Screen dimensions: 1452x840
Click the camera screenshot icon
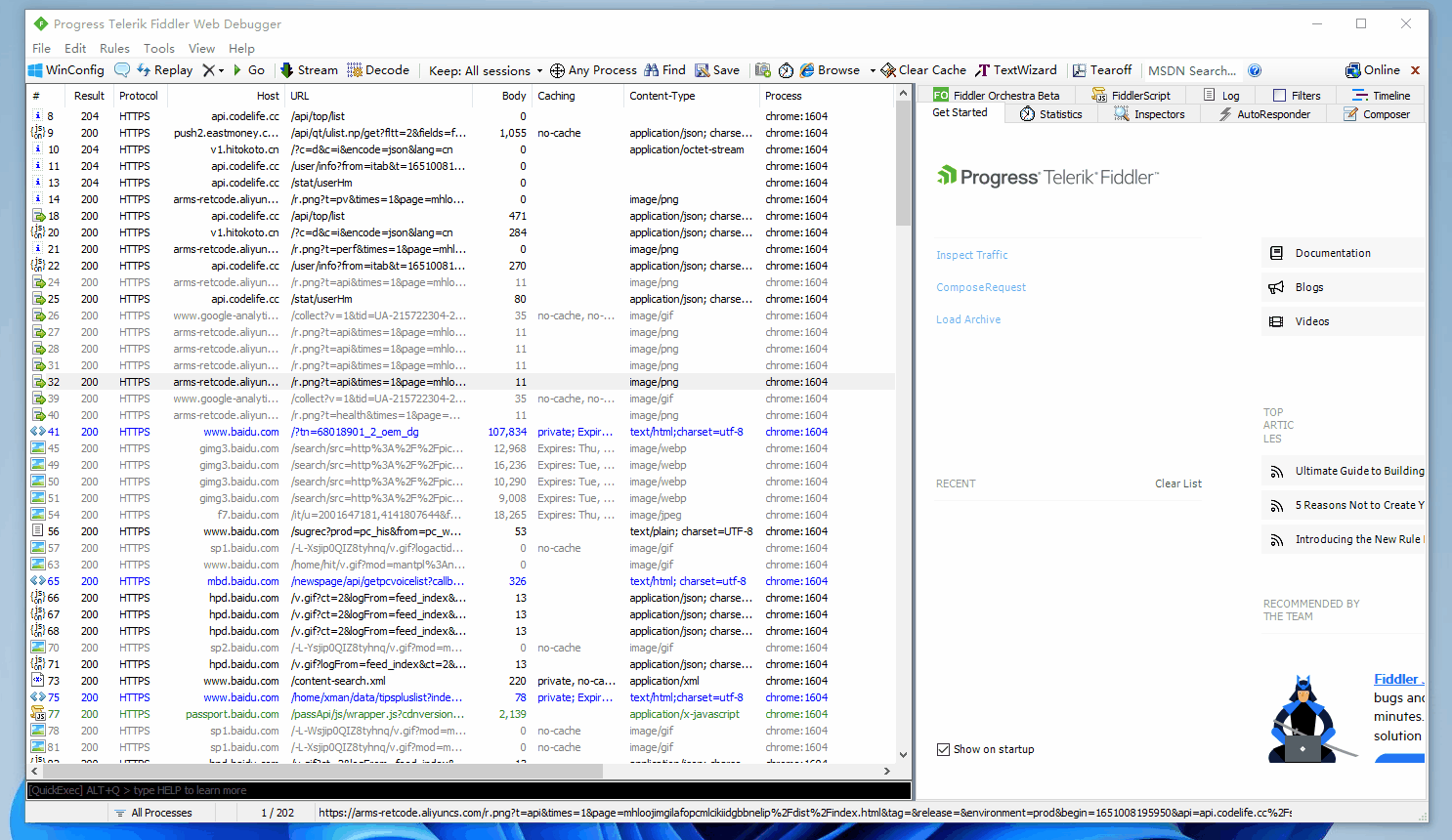point(763,70)
